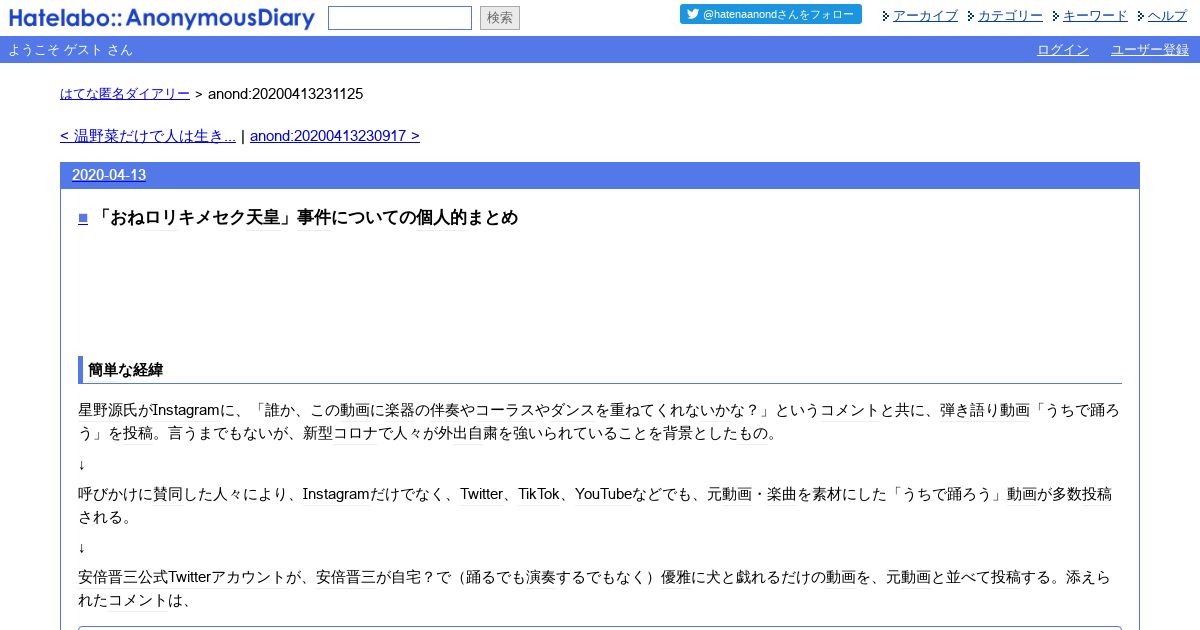Open the キーワード keyword link

(x=1095, y=15)
